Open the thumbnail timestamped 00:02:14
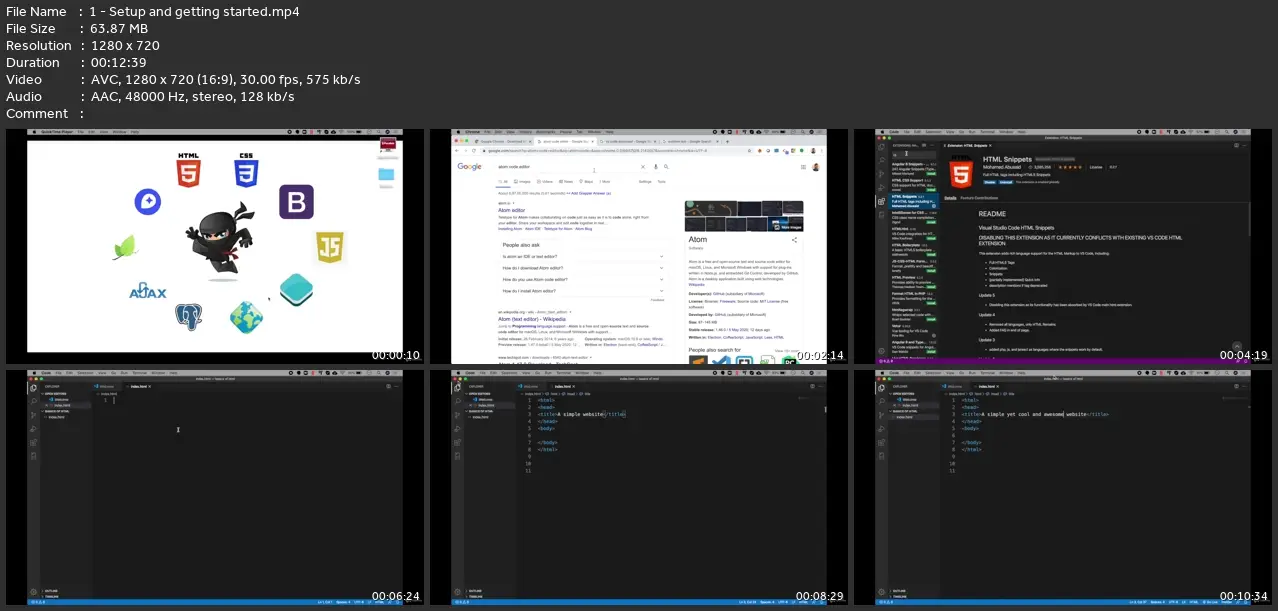This screenshot has width=1278, height=611. (639, 246)
